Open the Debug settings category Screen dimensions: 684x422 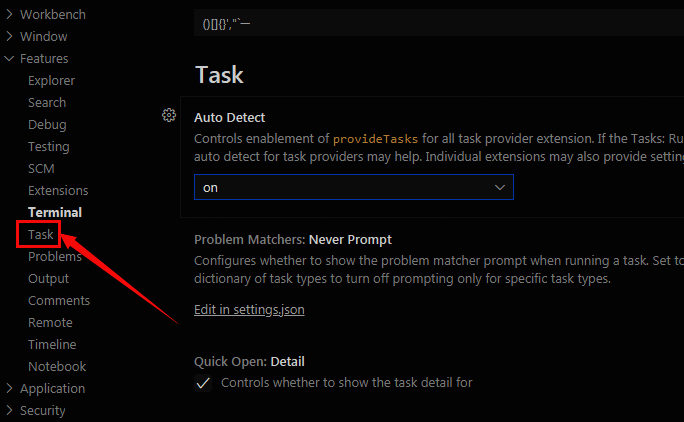(47, 125)
